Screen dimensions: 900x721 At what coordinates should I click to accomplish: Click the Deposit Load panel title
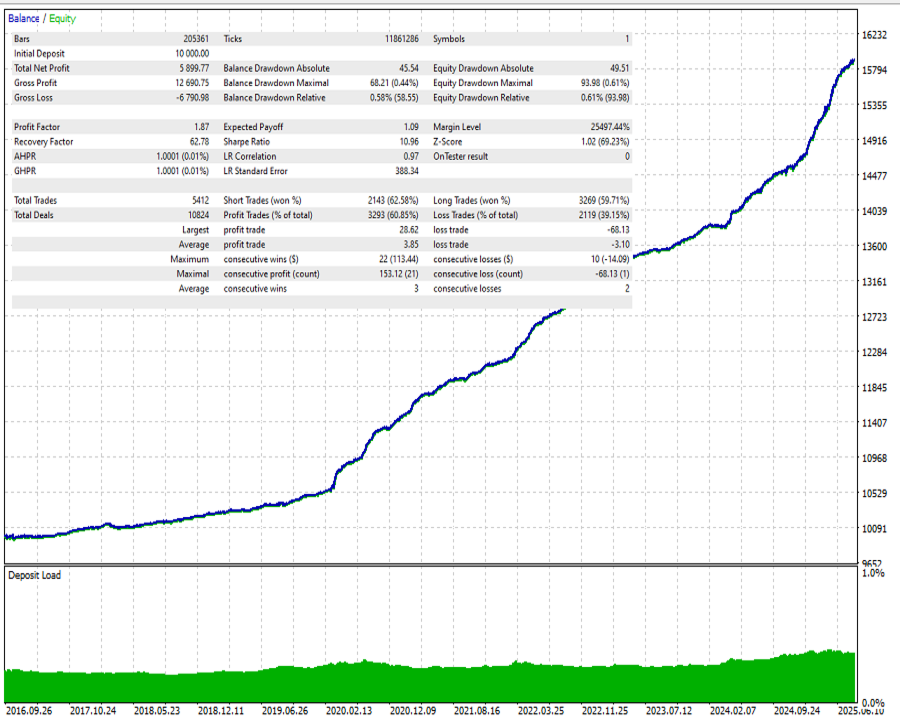pos(34,575)
